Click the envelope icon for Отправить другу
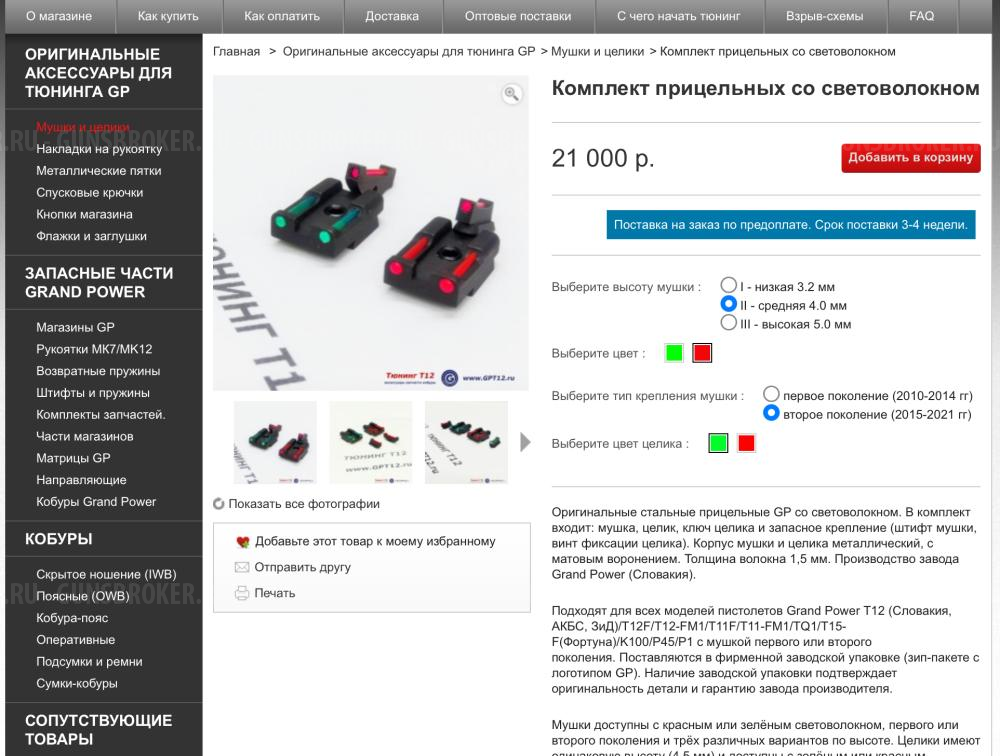The image size is (1000, 756). coord(242,567)
